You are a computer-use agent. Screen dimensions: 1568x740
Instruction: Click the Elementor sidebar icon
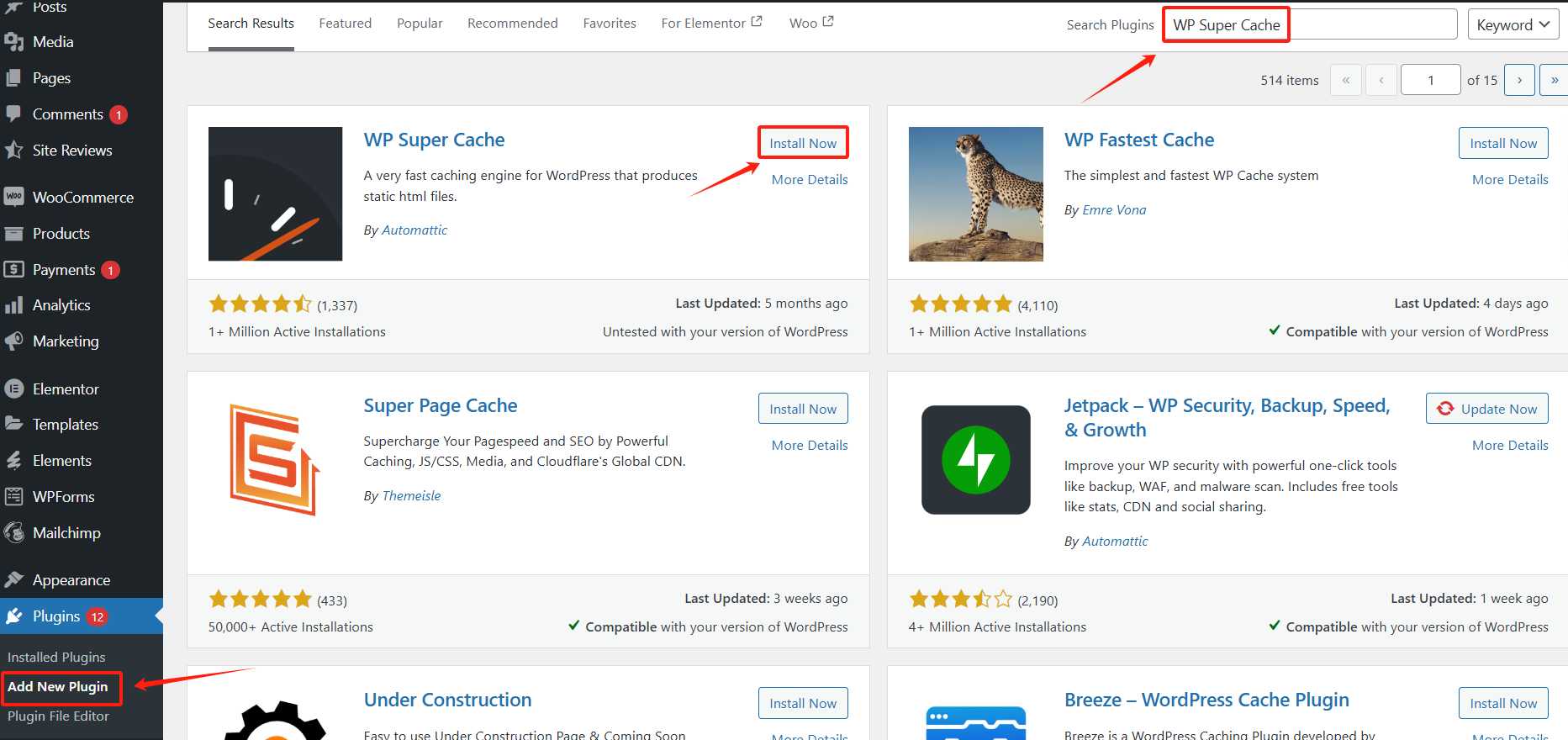coord(13,388)
